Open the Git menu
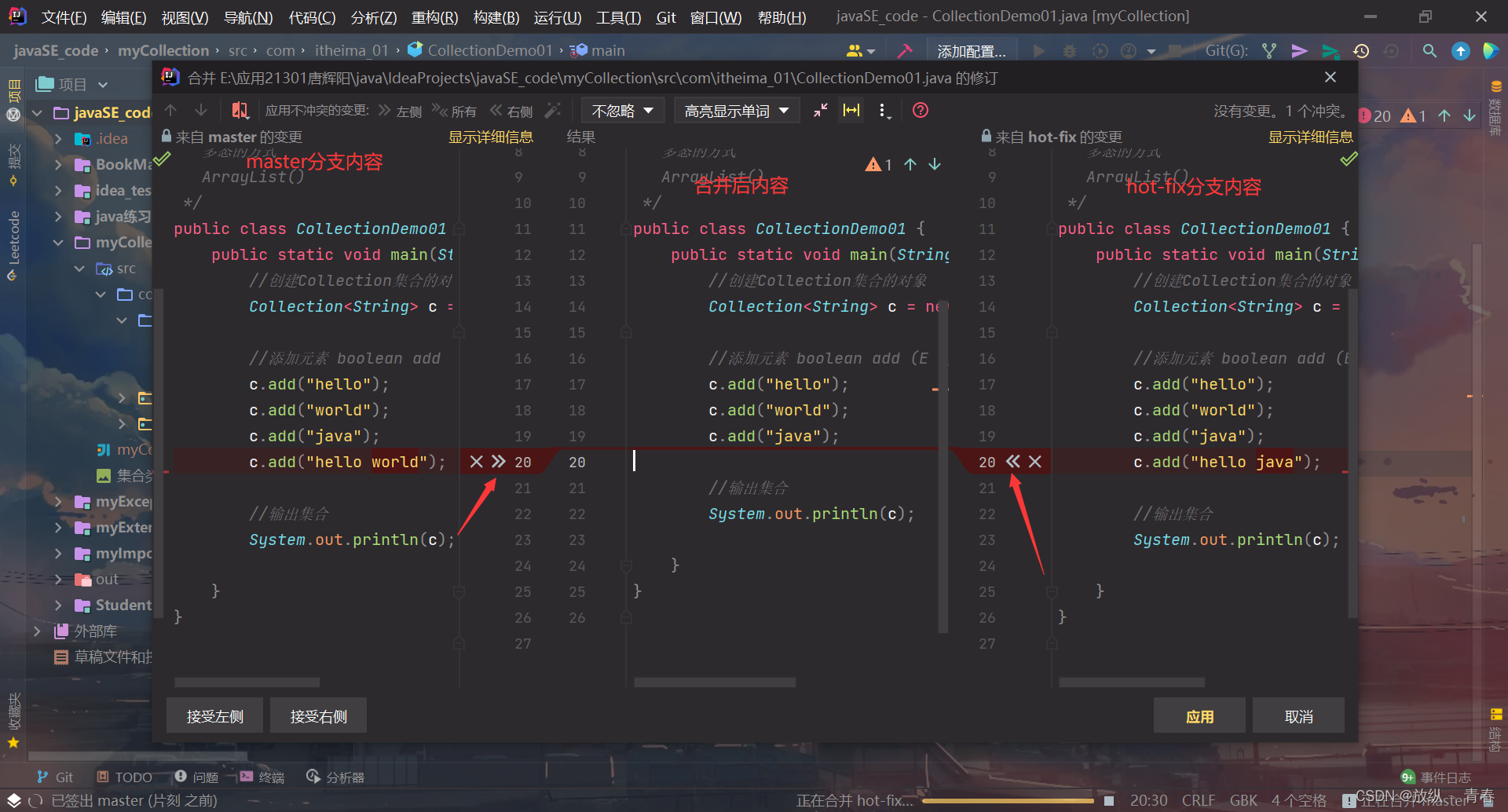The image size is (1508, 812). coord(666,17)
